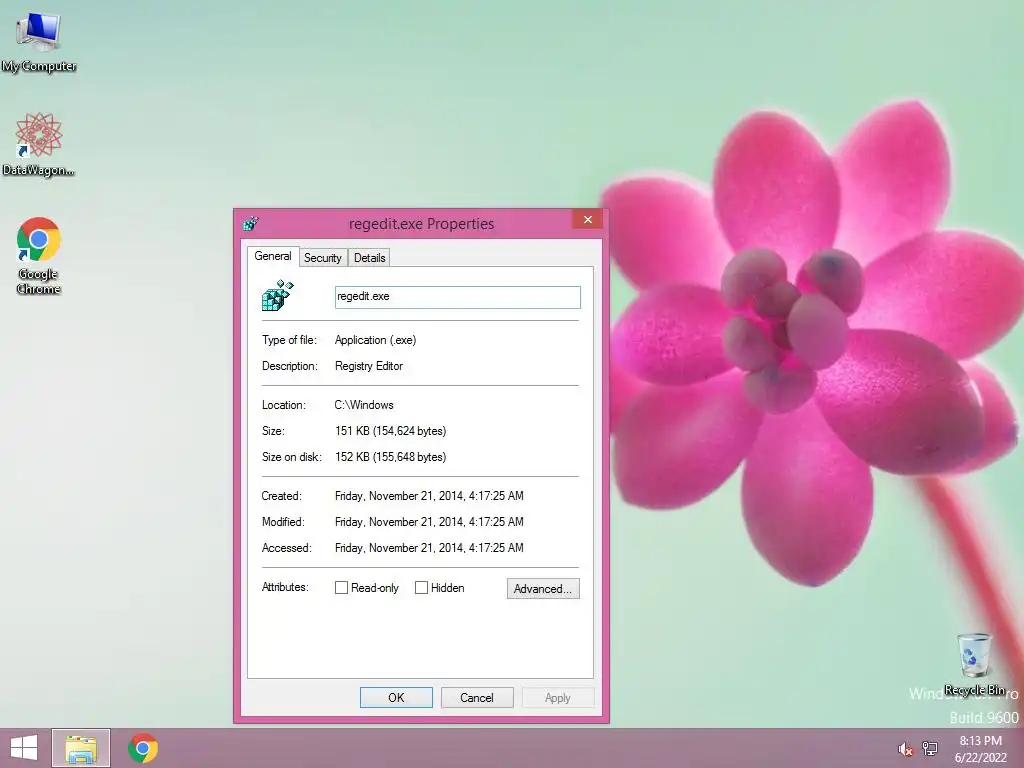
Task: Open the Recycle Bin desktop icon
Action: click(x=974, y=663)
